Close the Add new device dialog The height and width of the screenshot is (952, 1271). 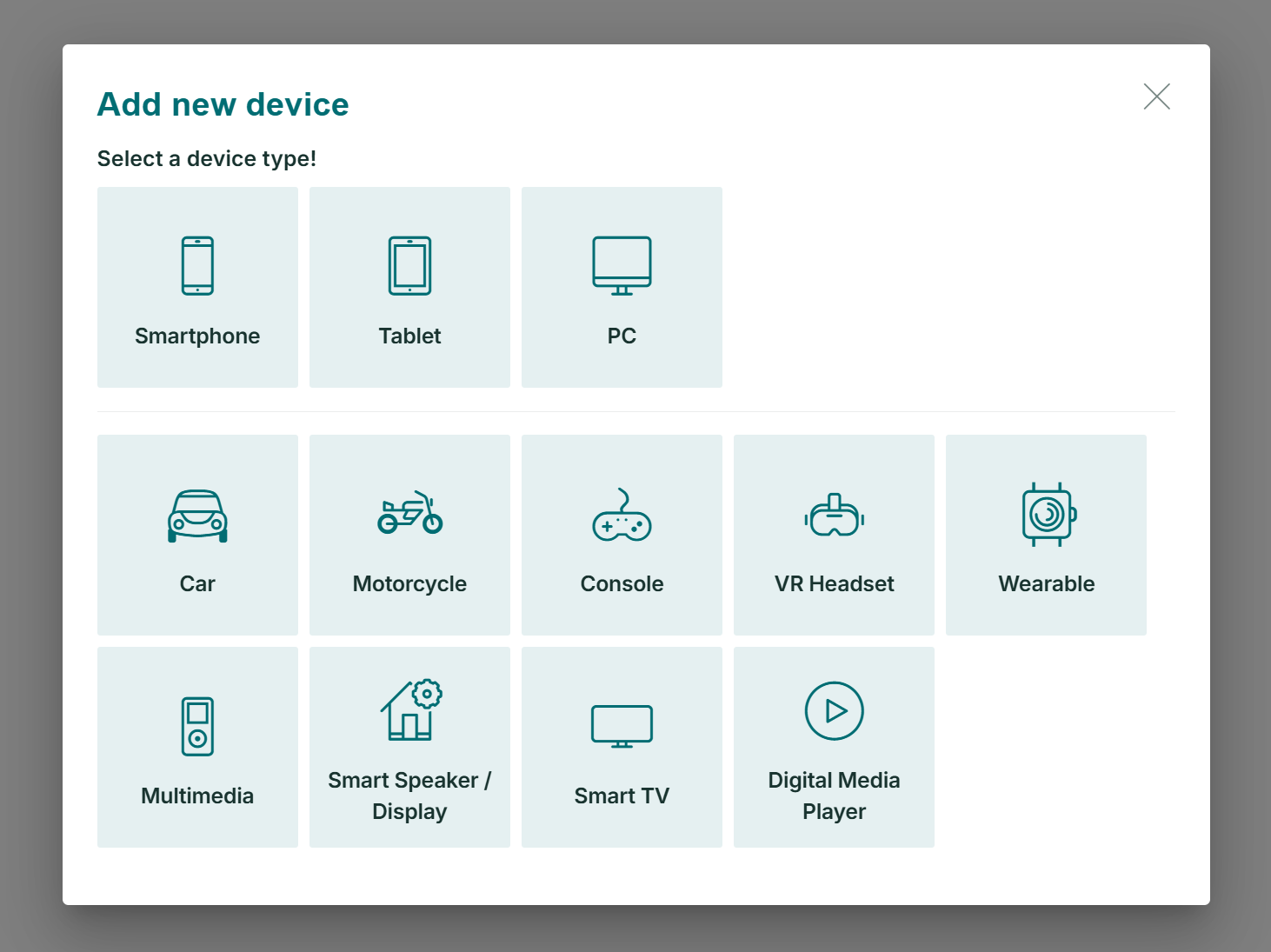[x=1156, y=97]
